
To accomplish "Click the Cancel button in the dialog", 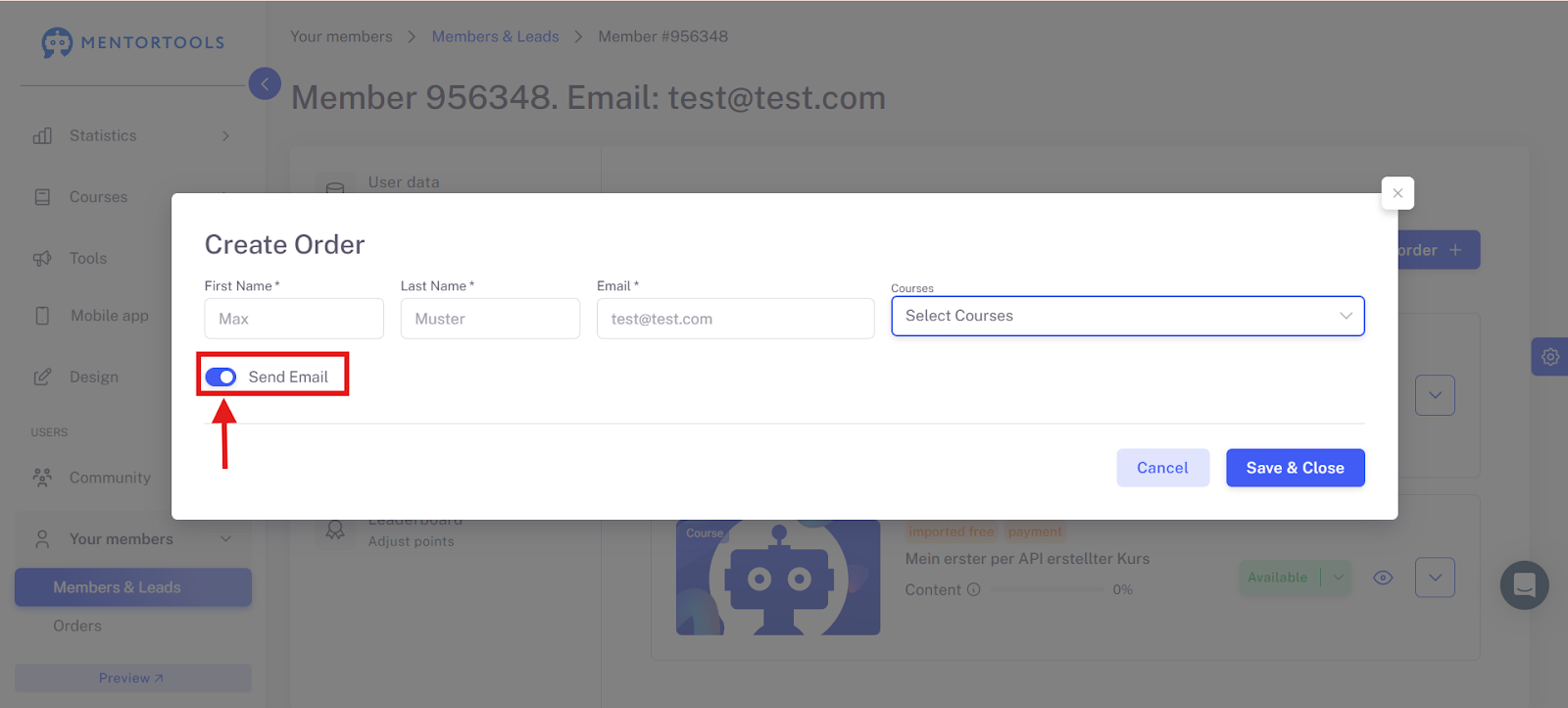I will tap(1162, 468).
